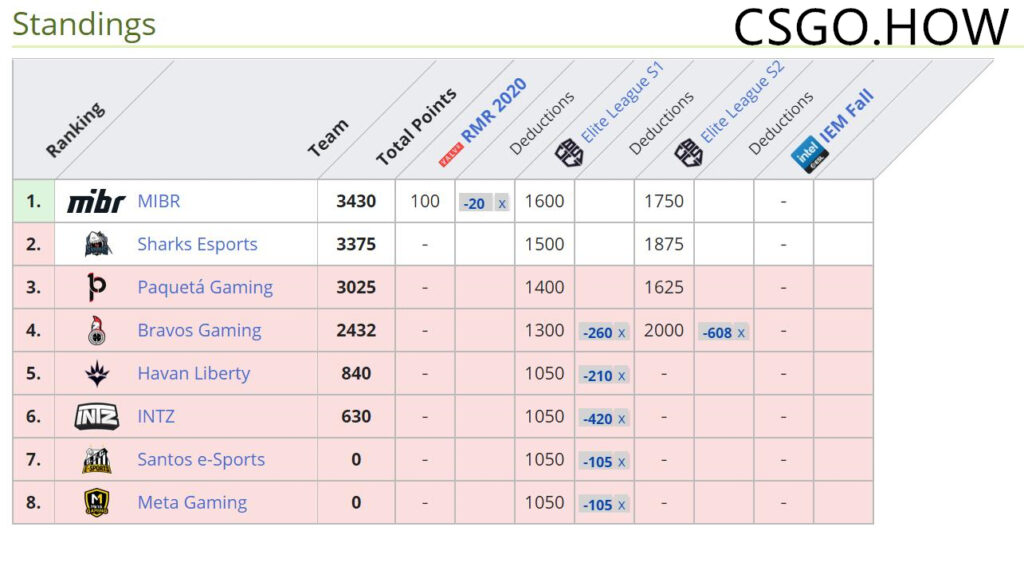Click MIBR RMR 2020 score 100
The height and width of the screenshot is (582, 1024).
(425, 201)
